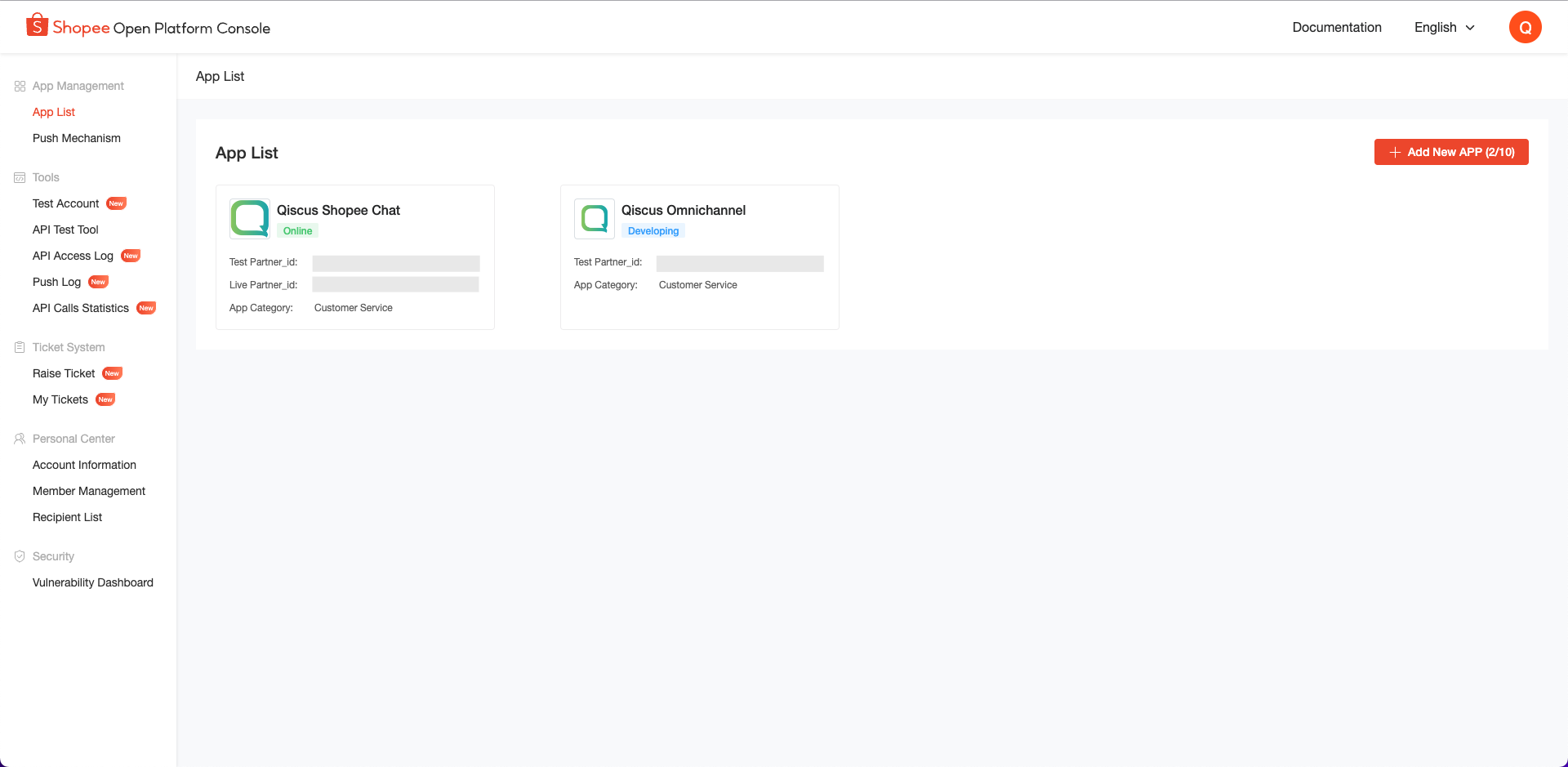Open the Documentation link
1568x767 pixels.
[1336, 27]
